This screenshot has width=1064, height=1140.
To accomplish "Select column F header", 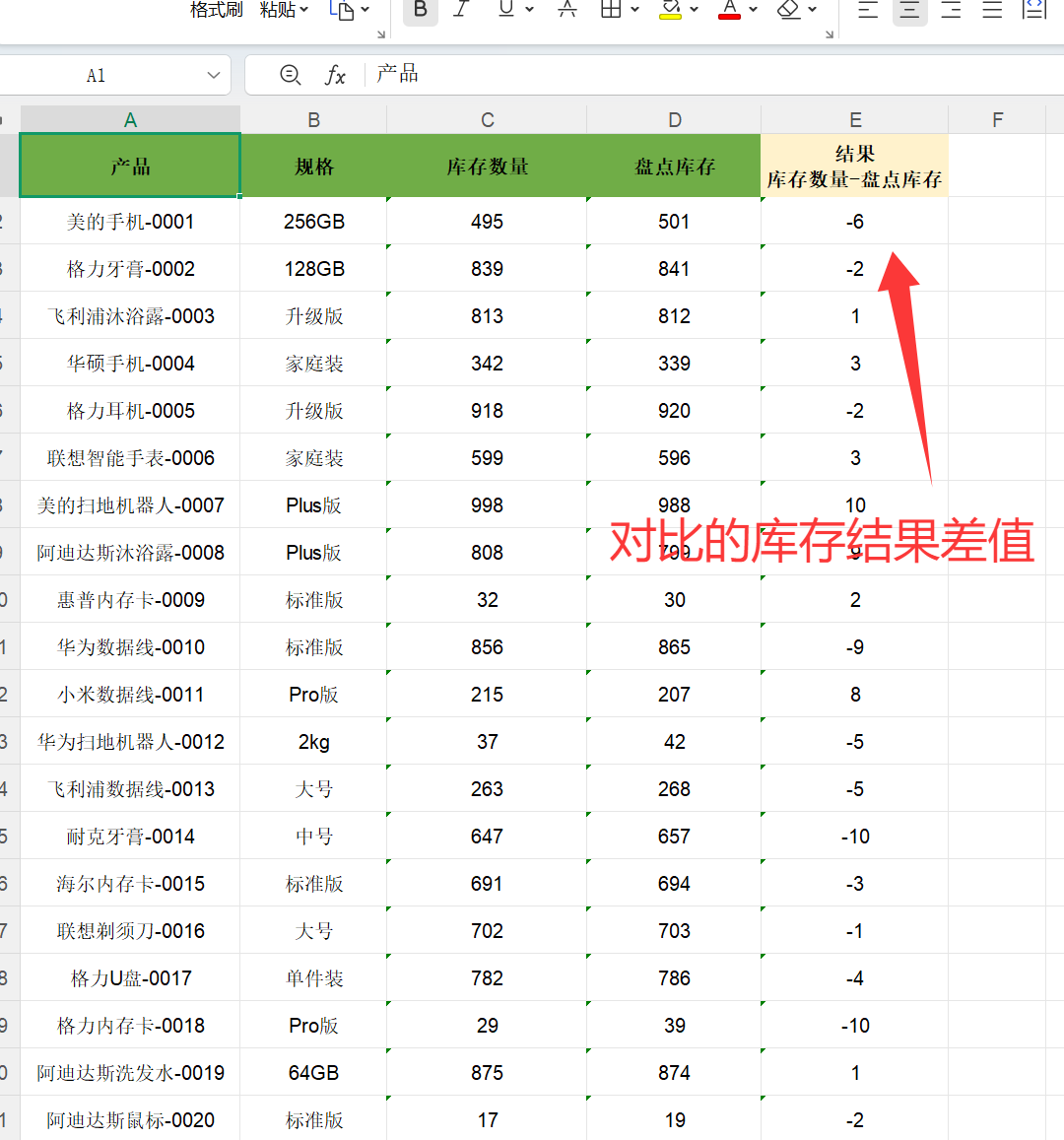I will (x=997, y=120).
